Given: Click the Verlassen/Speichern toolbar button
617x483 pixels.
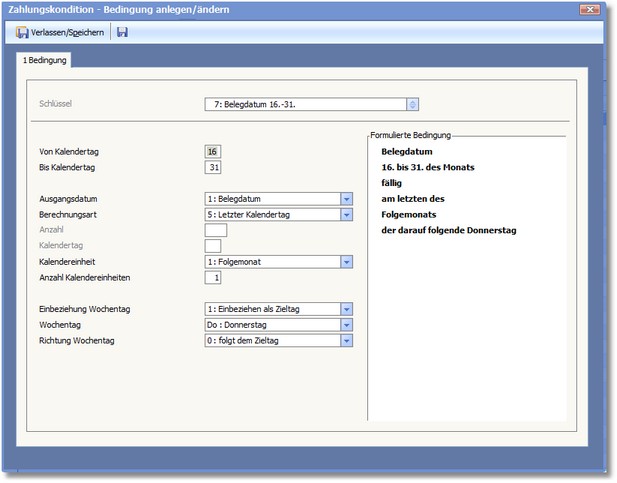Looking at the screenshot, I should [x=60, y=32].
